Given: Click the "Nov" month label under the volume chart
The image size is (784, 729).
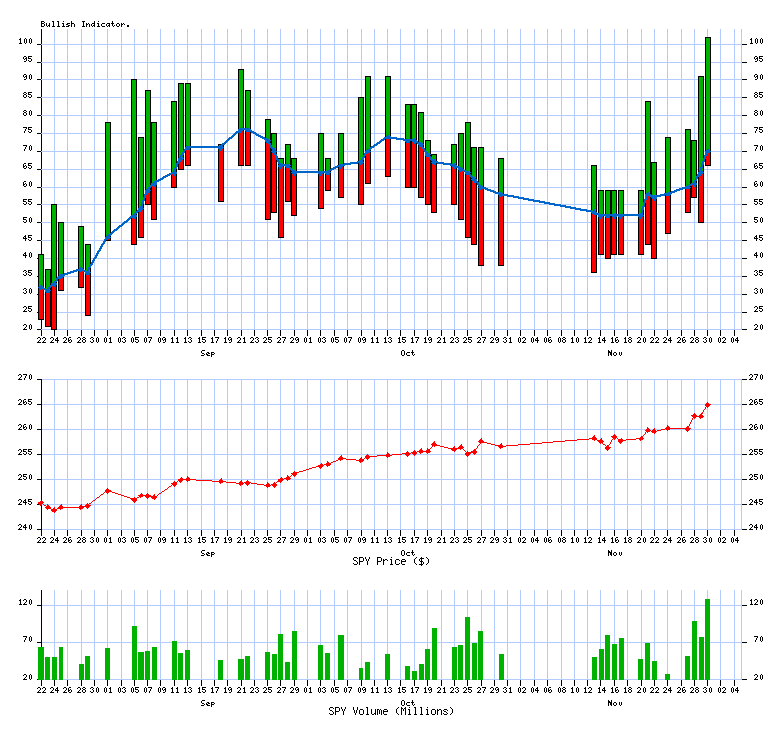Looking at the screenshot, I should point(614,703).
